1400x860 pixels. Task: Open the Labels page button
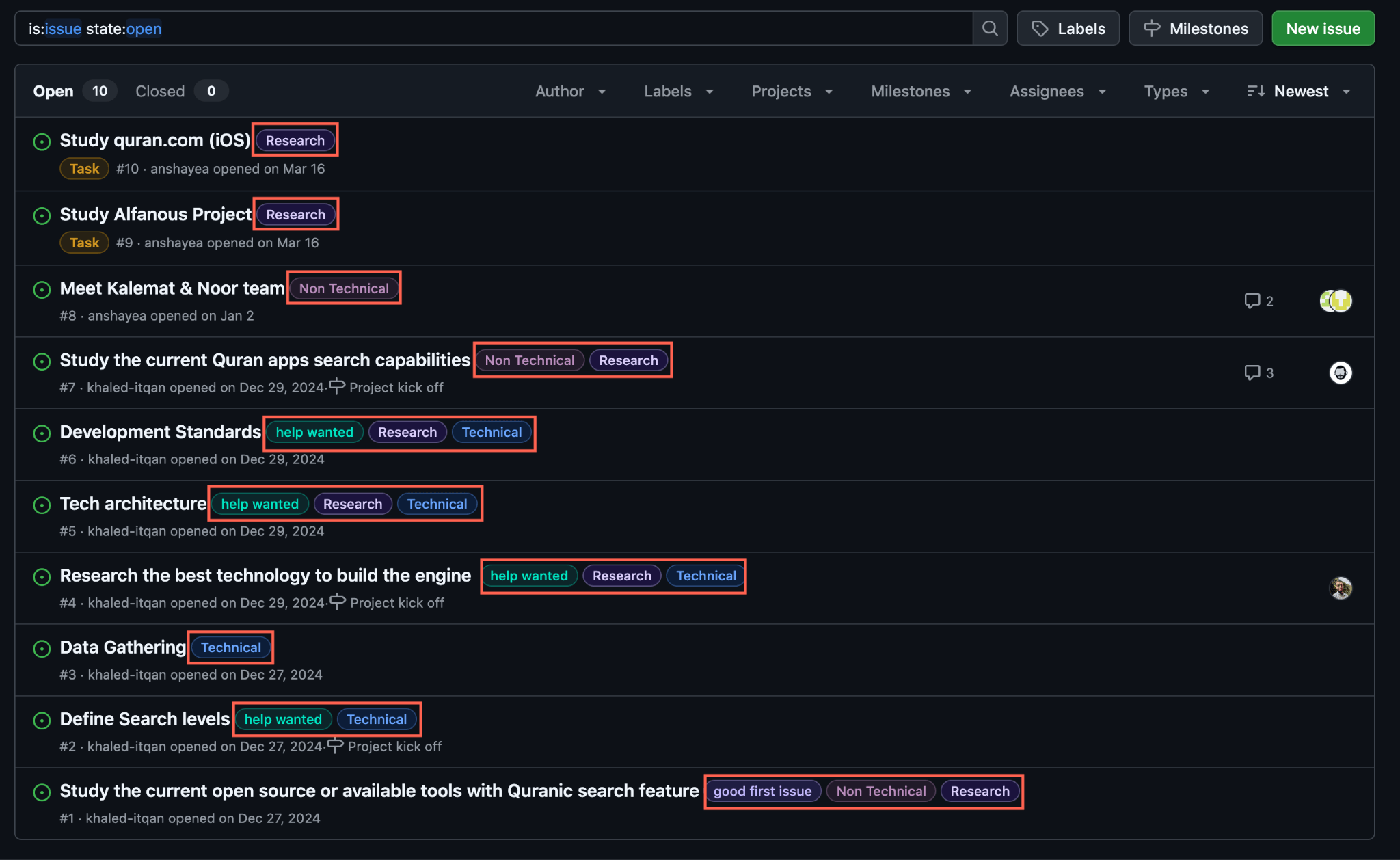pyautogui.click(x=1068, y=29)
